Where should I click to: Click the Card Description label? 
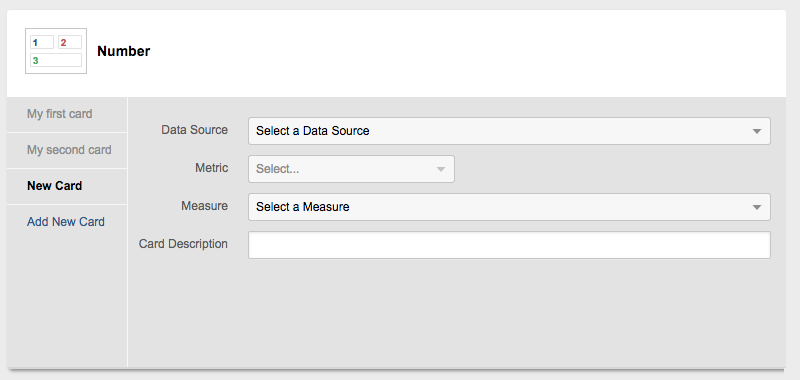click(183, 244)
